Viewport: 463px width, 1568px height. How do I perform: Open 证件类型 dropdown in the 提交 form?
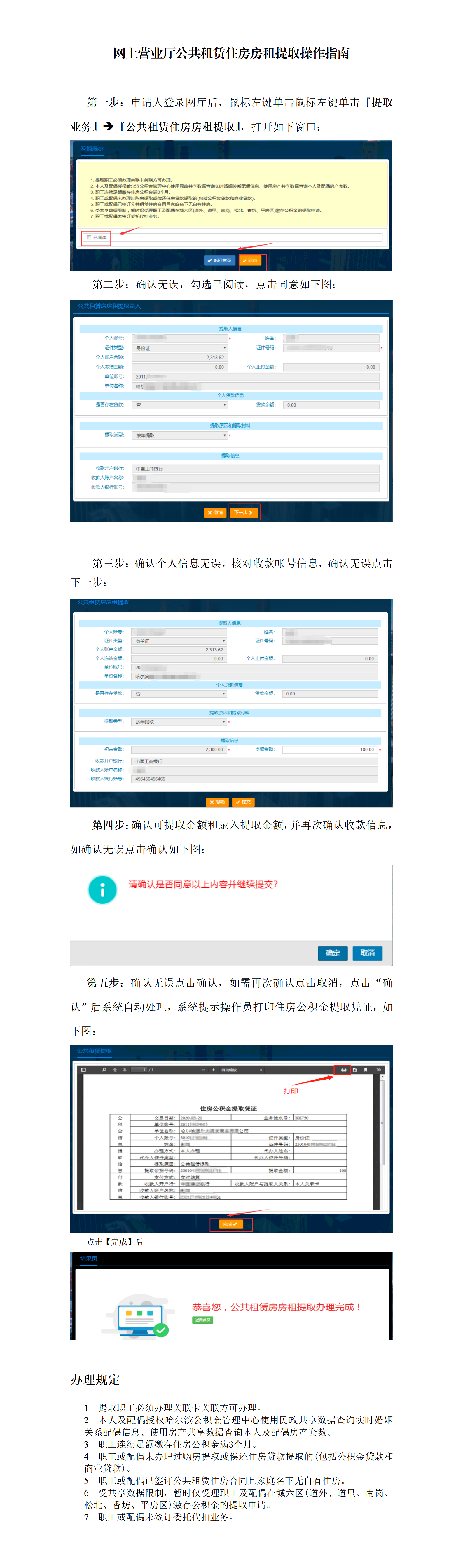[x=179, y=641]
